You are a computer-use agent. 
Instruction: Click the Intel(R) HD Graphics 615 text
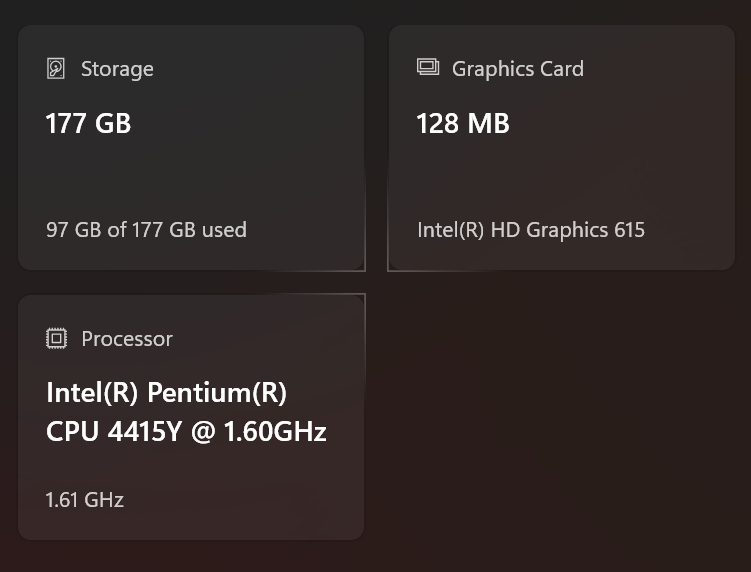(x=530, y=230)
